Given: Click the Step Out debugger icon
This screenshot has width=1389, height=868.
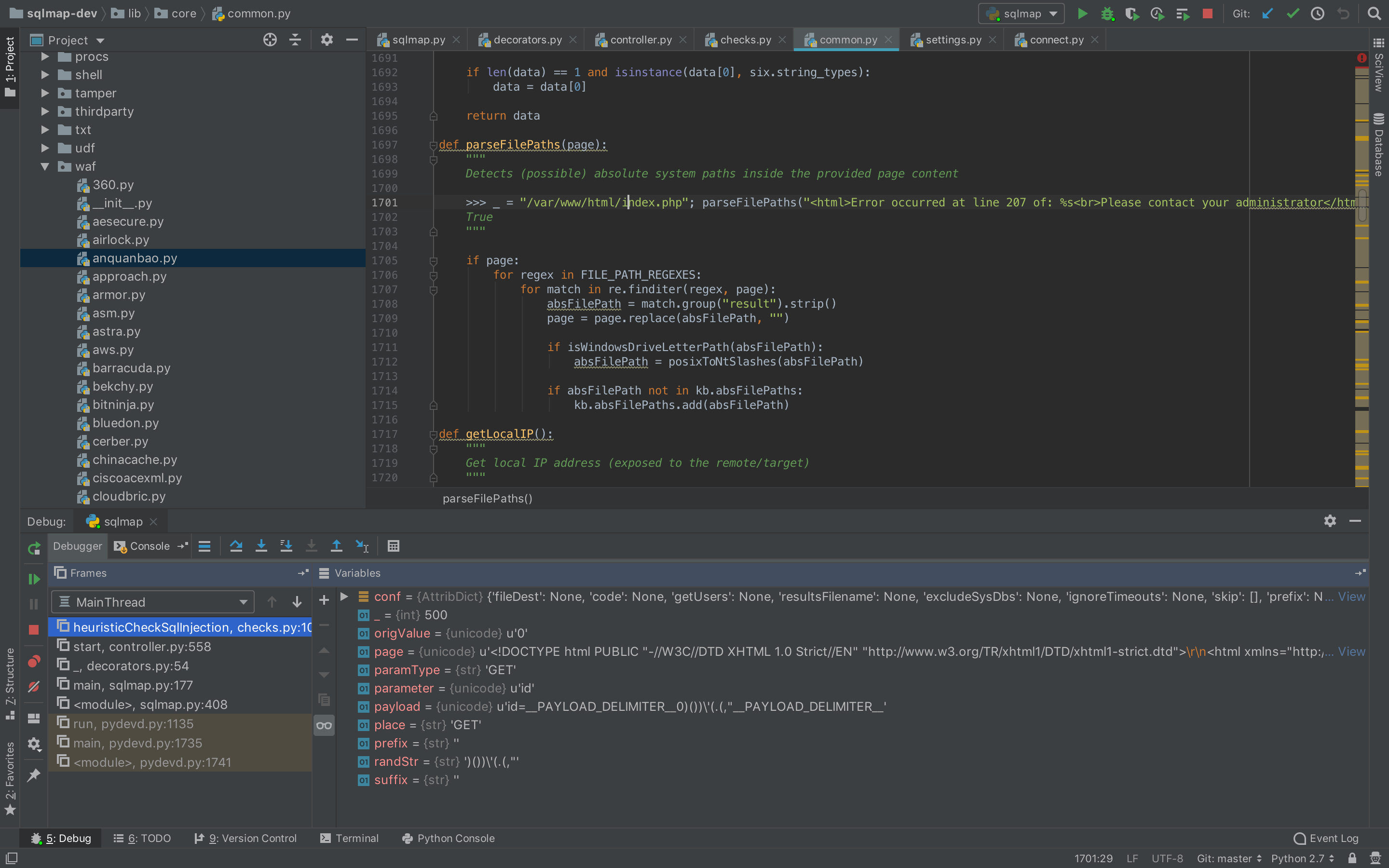Looking at the screenshot, I should tap(336, 546).
